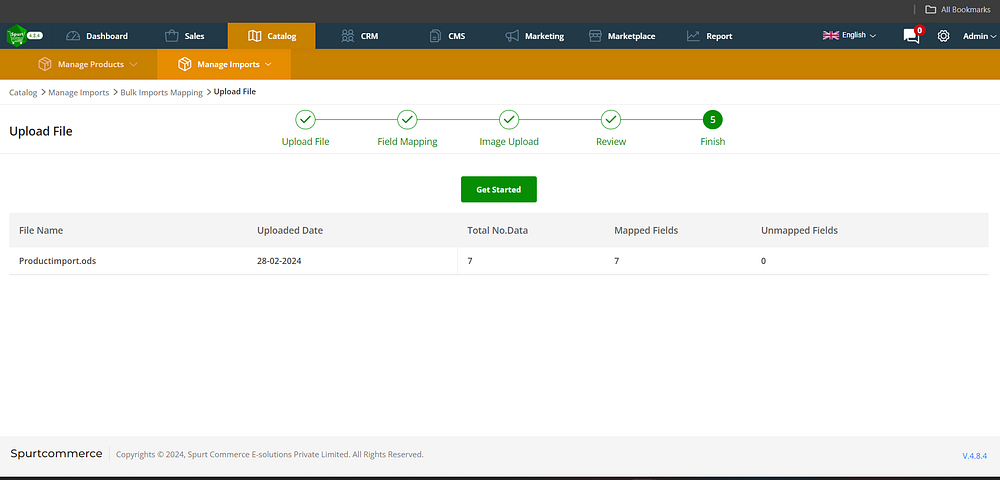Click the Total No.Data column header
The height and width of the screenshot is (480, 1000).
pyautogui.click(x=497, y=230)
